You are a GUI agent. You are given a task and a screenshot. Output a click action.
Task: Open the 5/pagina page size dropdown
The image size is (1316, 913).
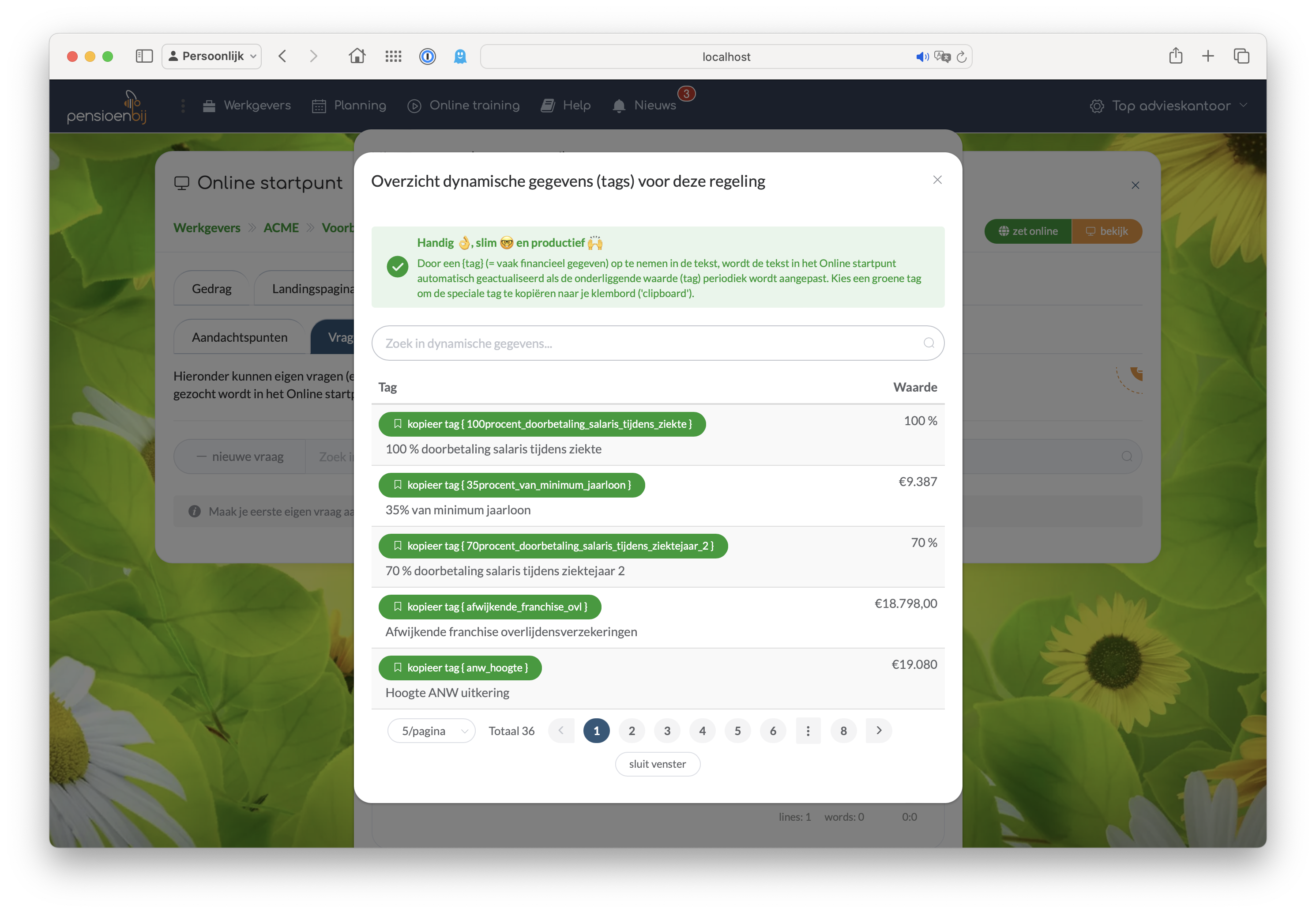coord(432,731)
